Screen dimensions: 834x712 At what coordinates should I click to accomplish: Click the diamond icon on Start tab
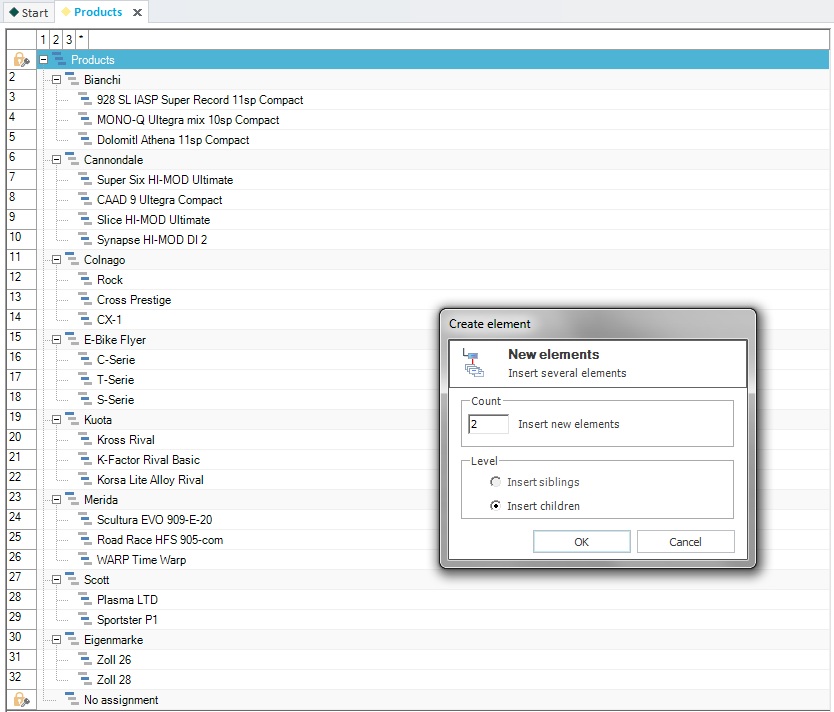click(14, 12)
